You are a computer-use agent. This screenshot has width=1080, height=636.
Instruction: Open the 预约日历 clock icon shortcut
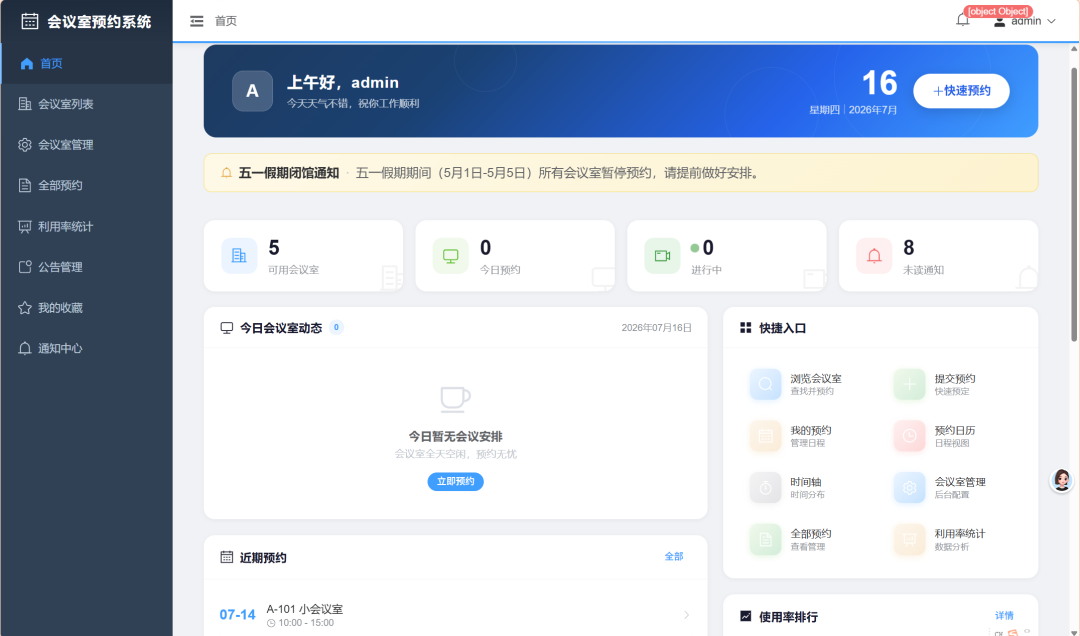coord(909,436)
